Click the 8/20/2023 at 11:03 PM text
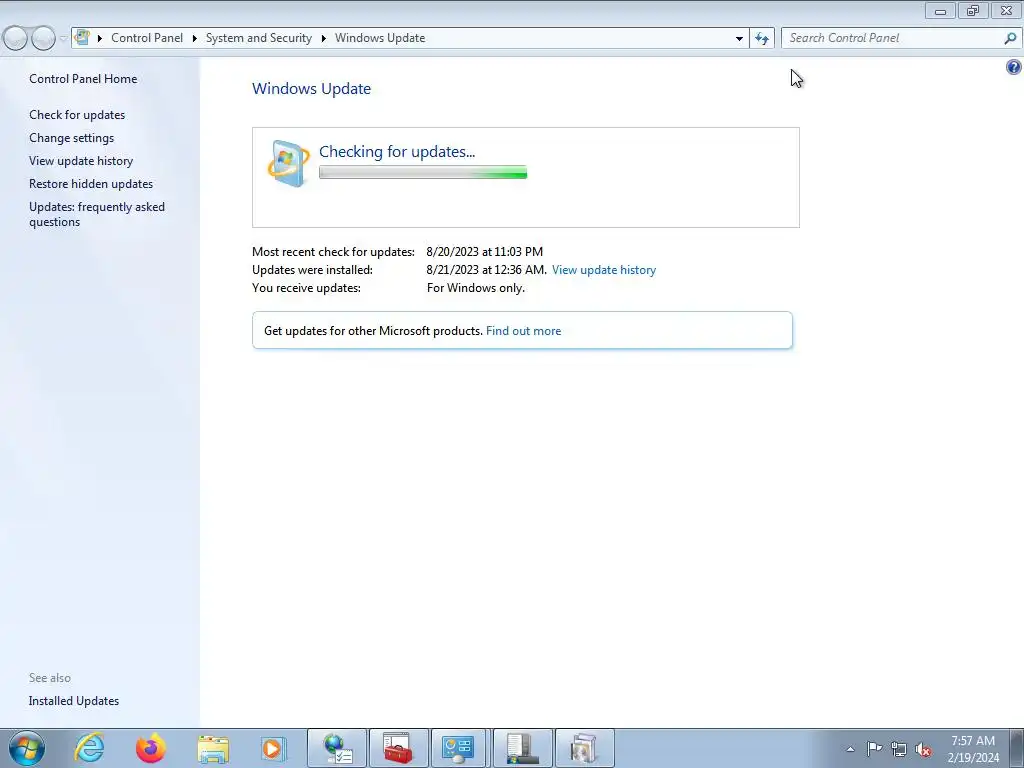The image size is (1024, 768). pyautogui.click(x=485, y=251)
